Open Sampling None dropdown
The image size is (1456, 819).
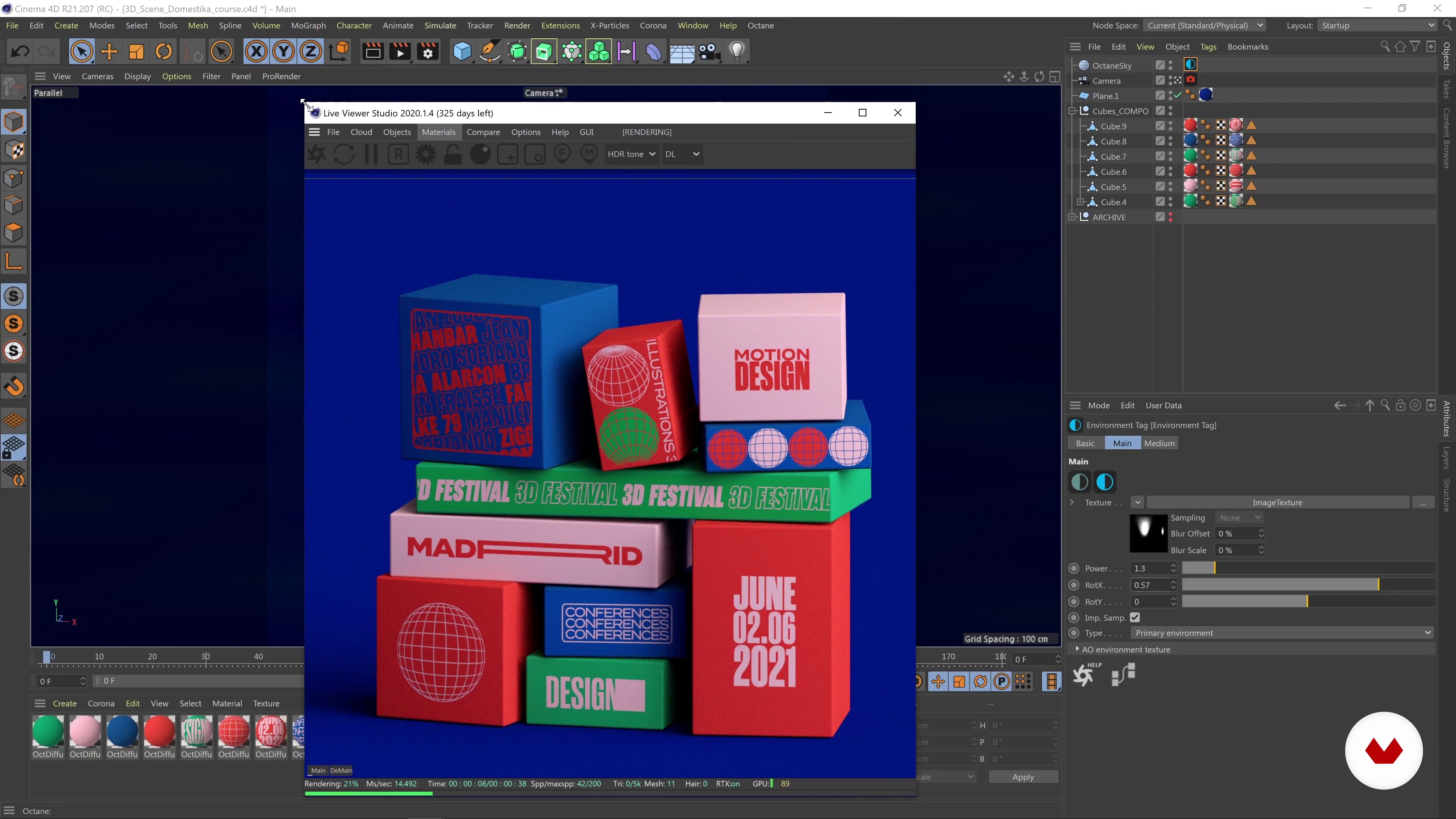[1239, 518]
